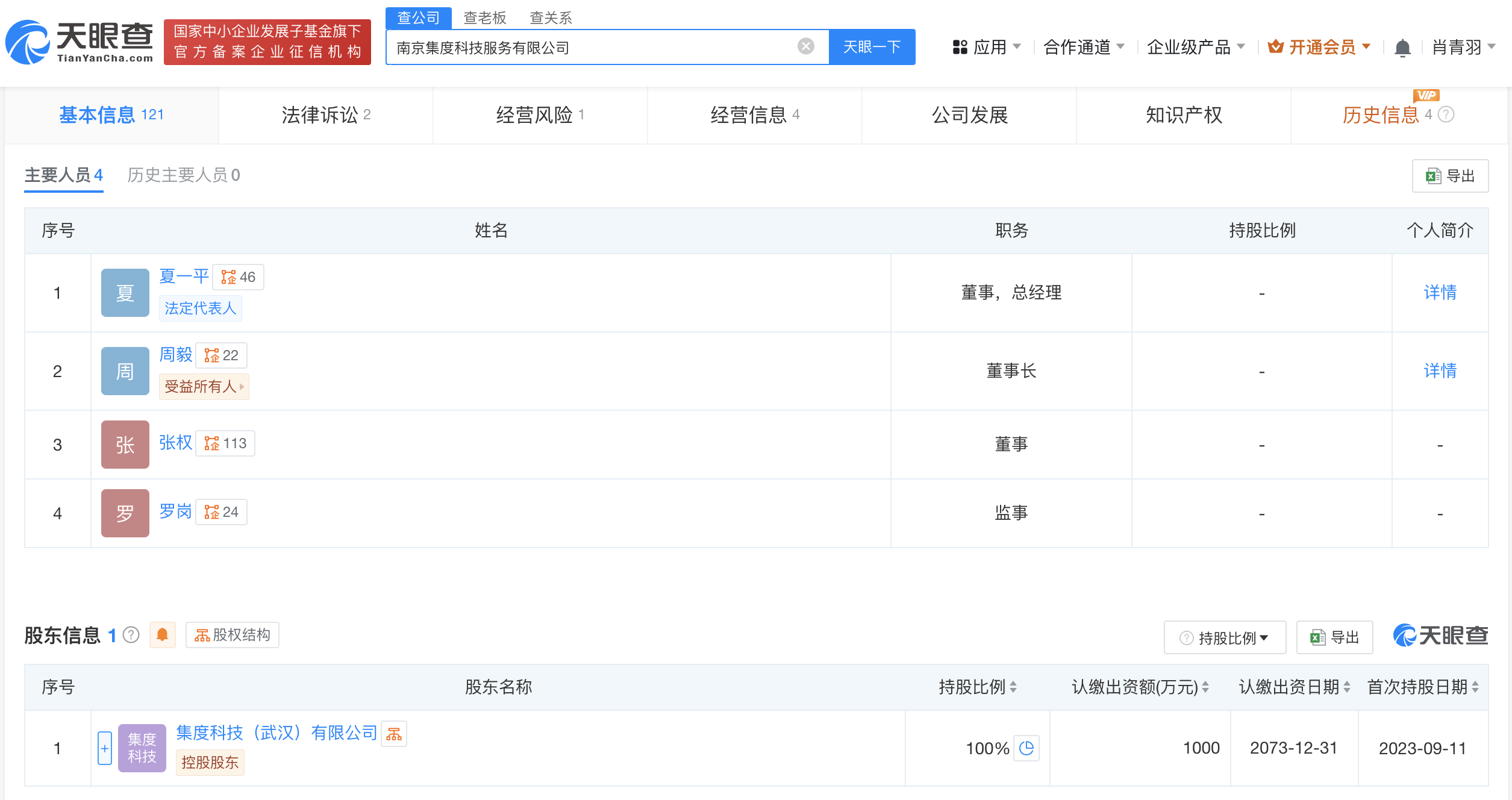Click the shareholder alert bell icon
1512x800 pixels.
tap(162, 635)
